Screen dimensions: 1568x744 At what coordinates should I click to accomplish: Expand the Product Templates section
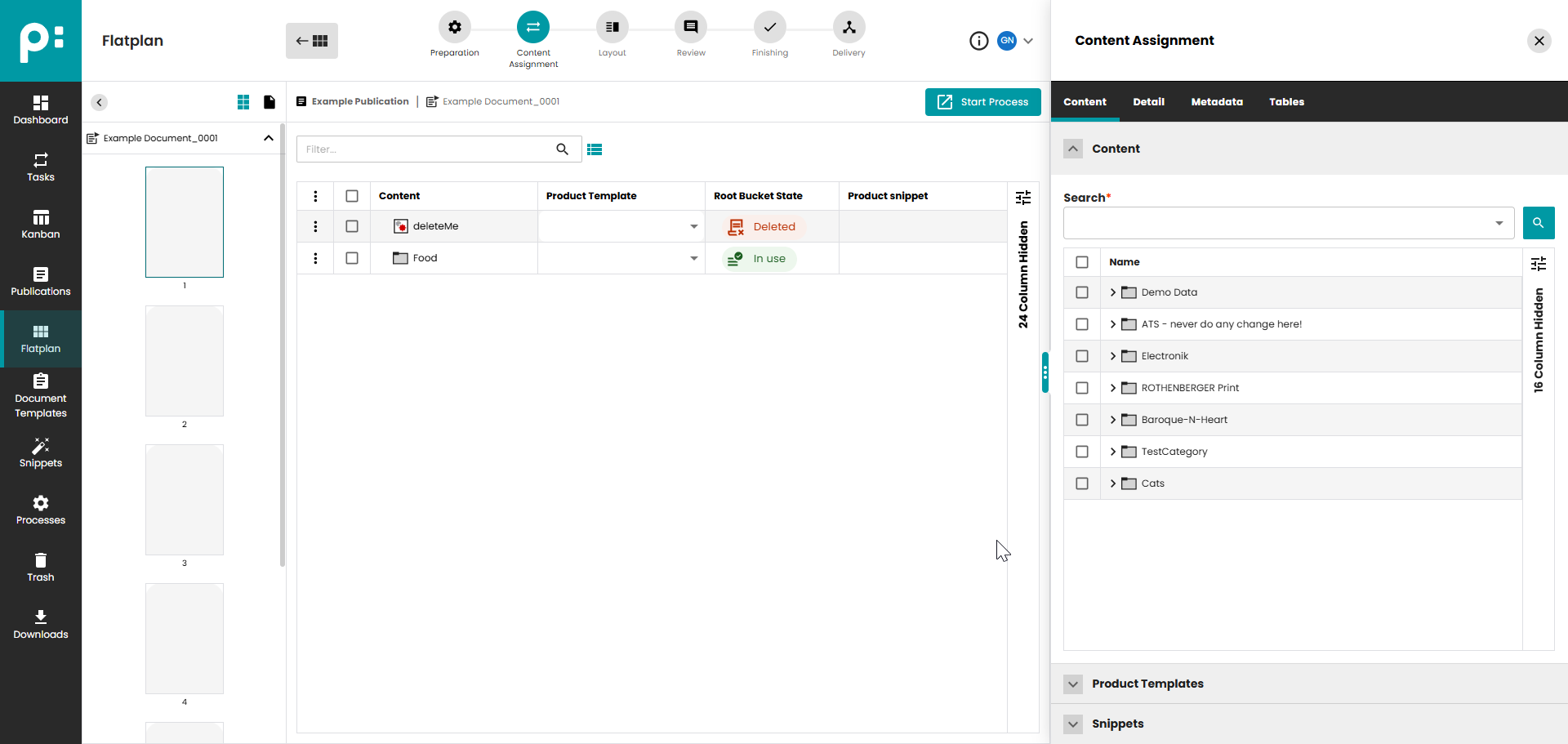(1073, 684)
